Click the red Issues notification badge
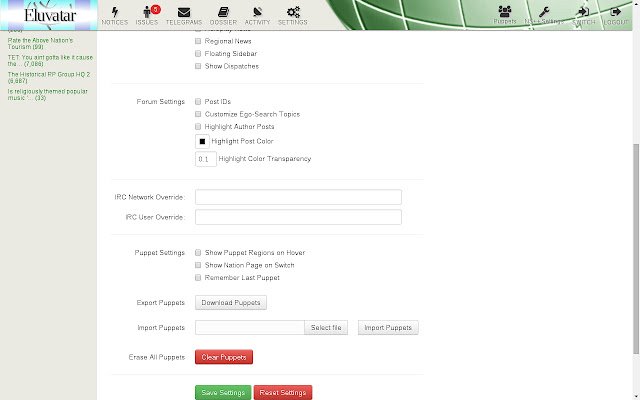Viewport: 640px width, 400px height. click(x=156, y=9)
